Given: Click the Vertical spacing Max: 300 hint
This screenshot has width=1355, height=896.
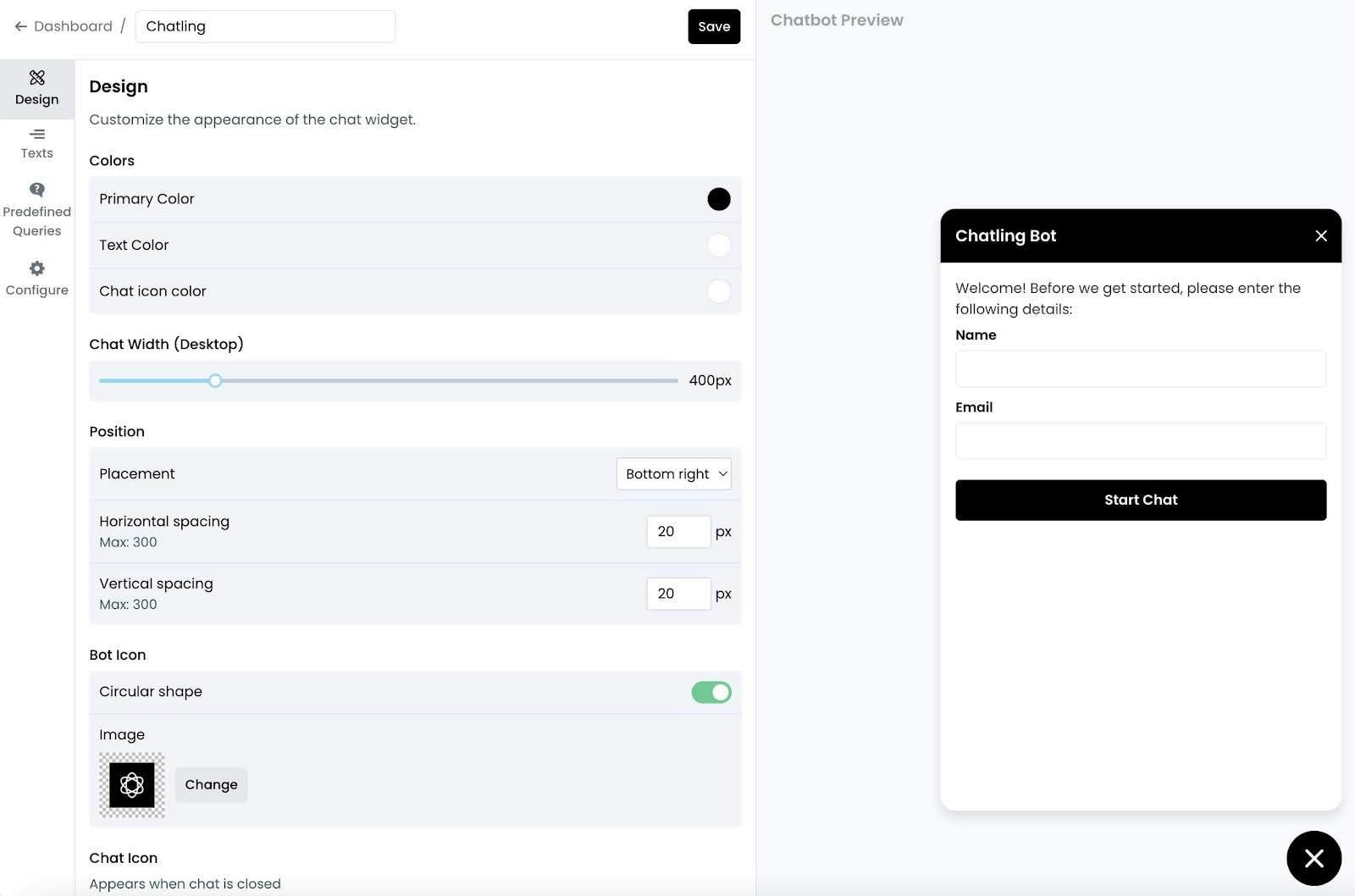Looking at the screenshot, I should click(128, 605).
